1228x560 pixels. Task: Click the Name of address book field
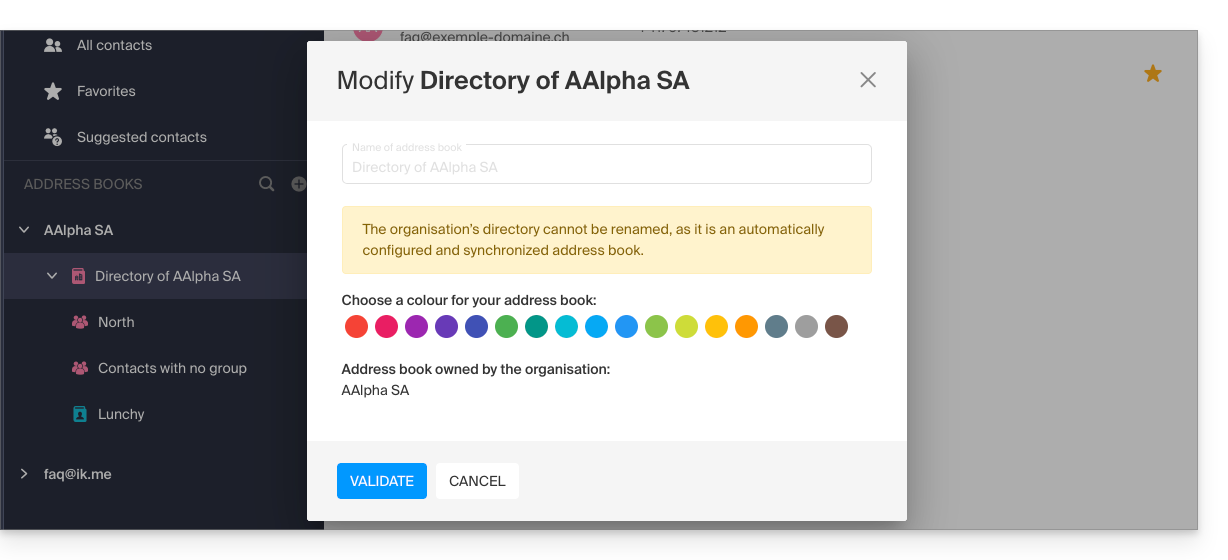pyautogui.click(x=606, y=166)
